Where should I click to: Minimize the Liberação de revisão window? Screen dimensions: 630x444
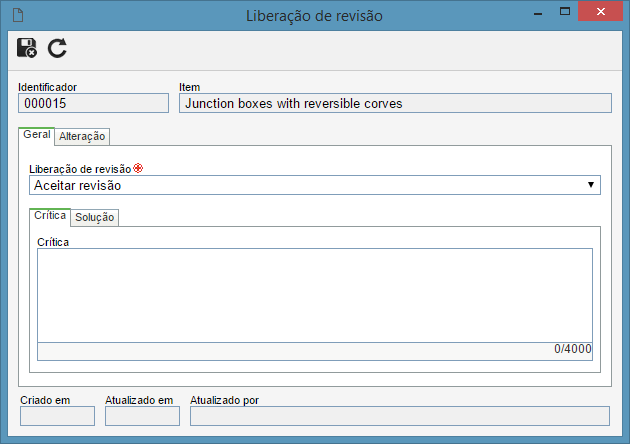tap(538, 14)
